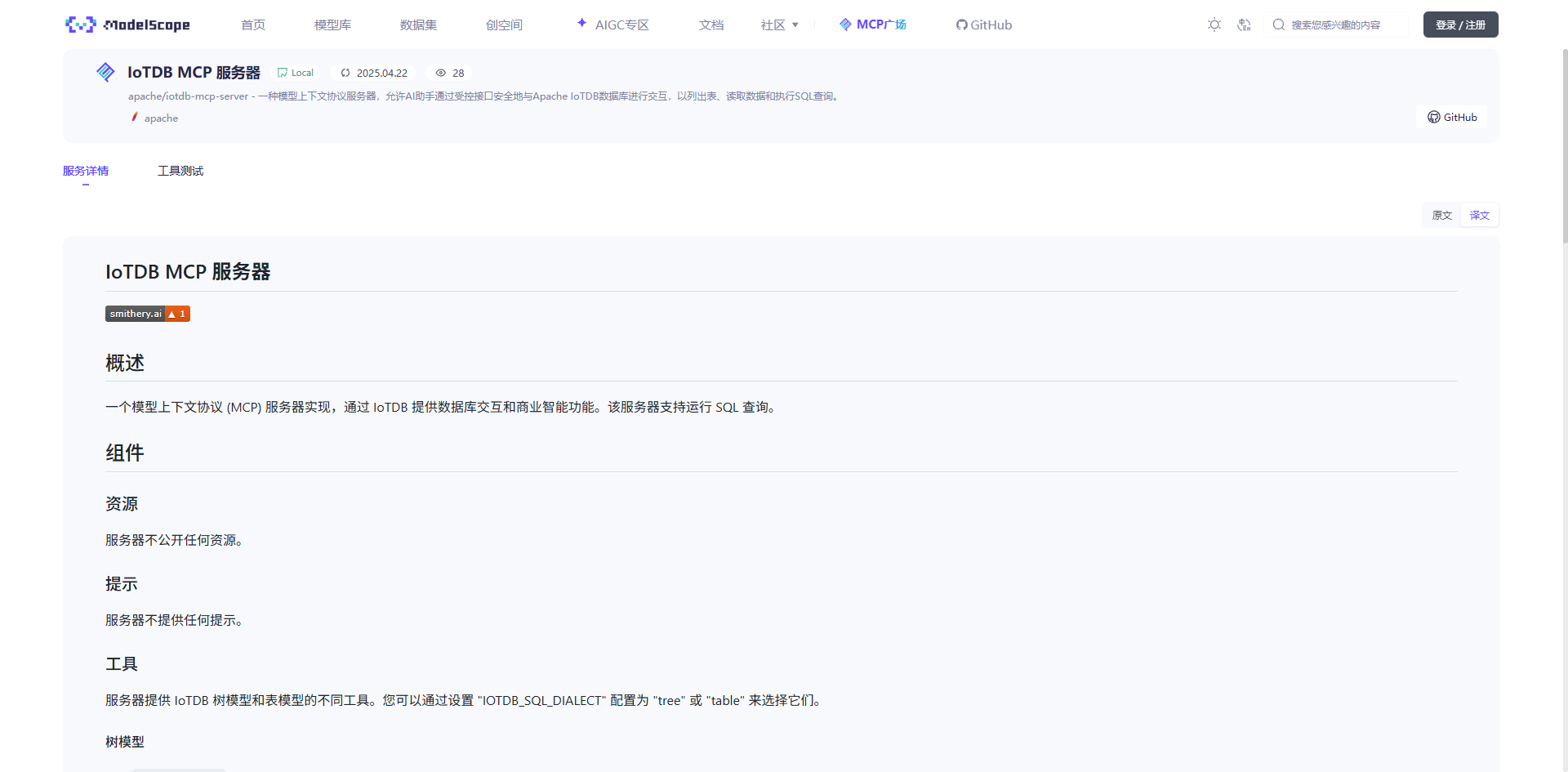Click the IoTDB MCP server logo icon

tap(105, 72)
